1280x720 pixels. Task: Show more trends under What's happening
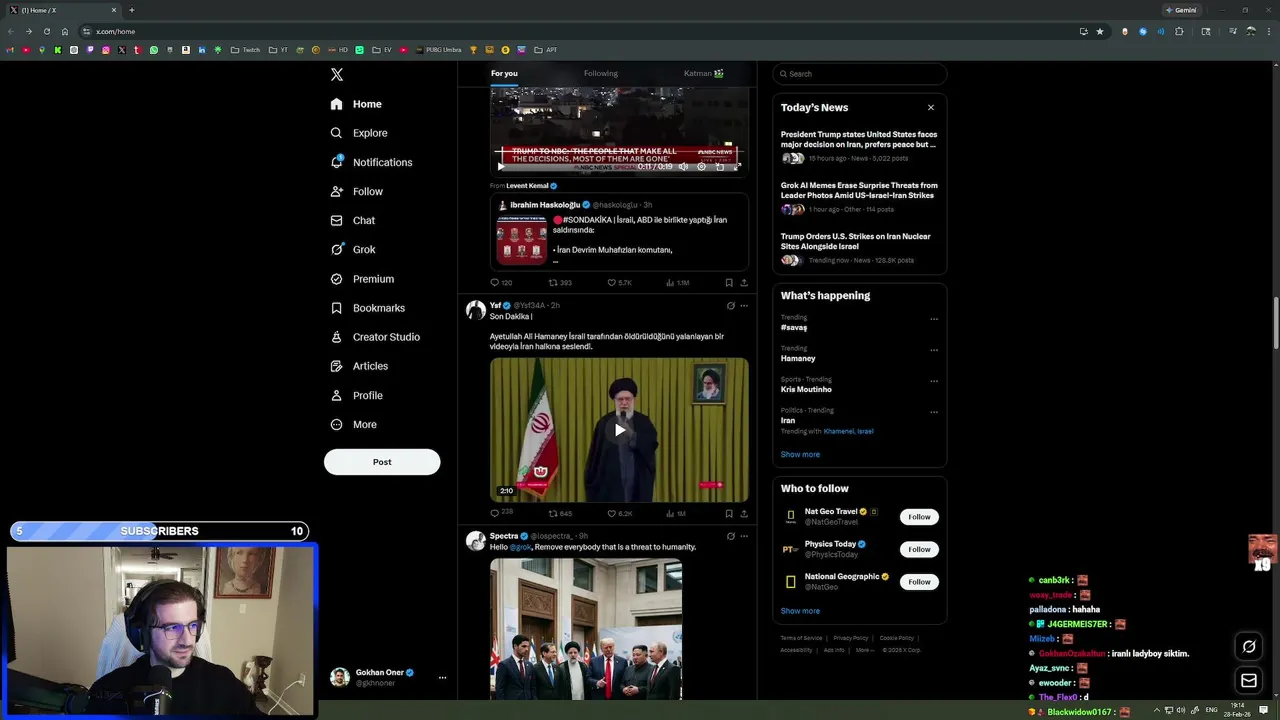800,454
